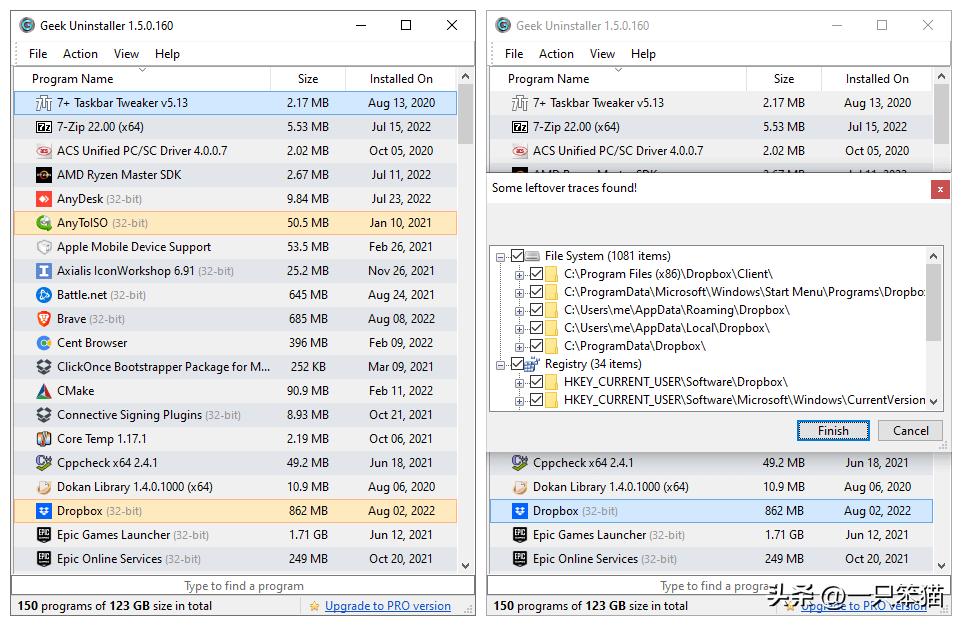Click ACS Unified driver icon in left window
962x626 pixels.
[x=44, y=151]
